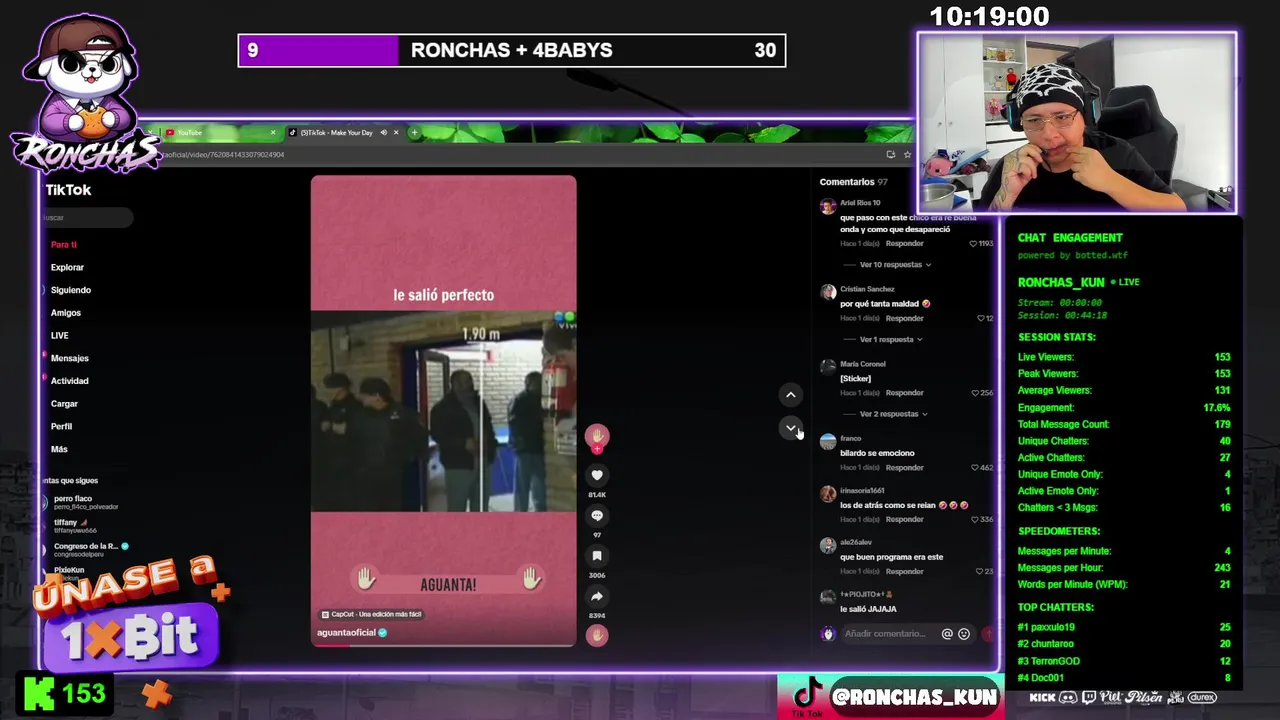This screenshot has width=1280, height=720.
Task: Insert a mention with the @ icon
Action: 947,634
